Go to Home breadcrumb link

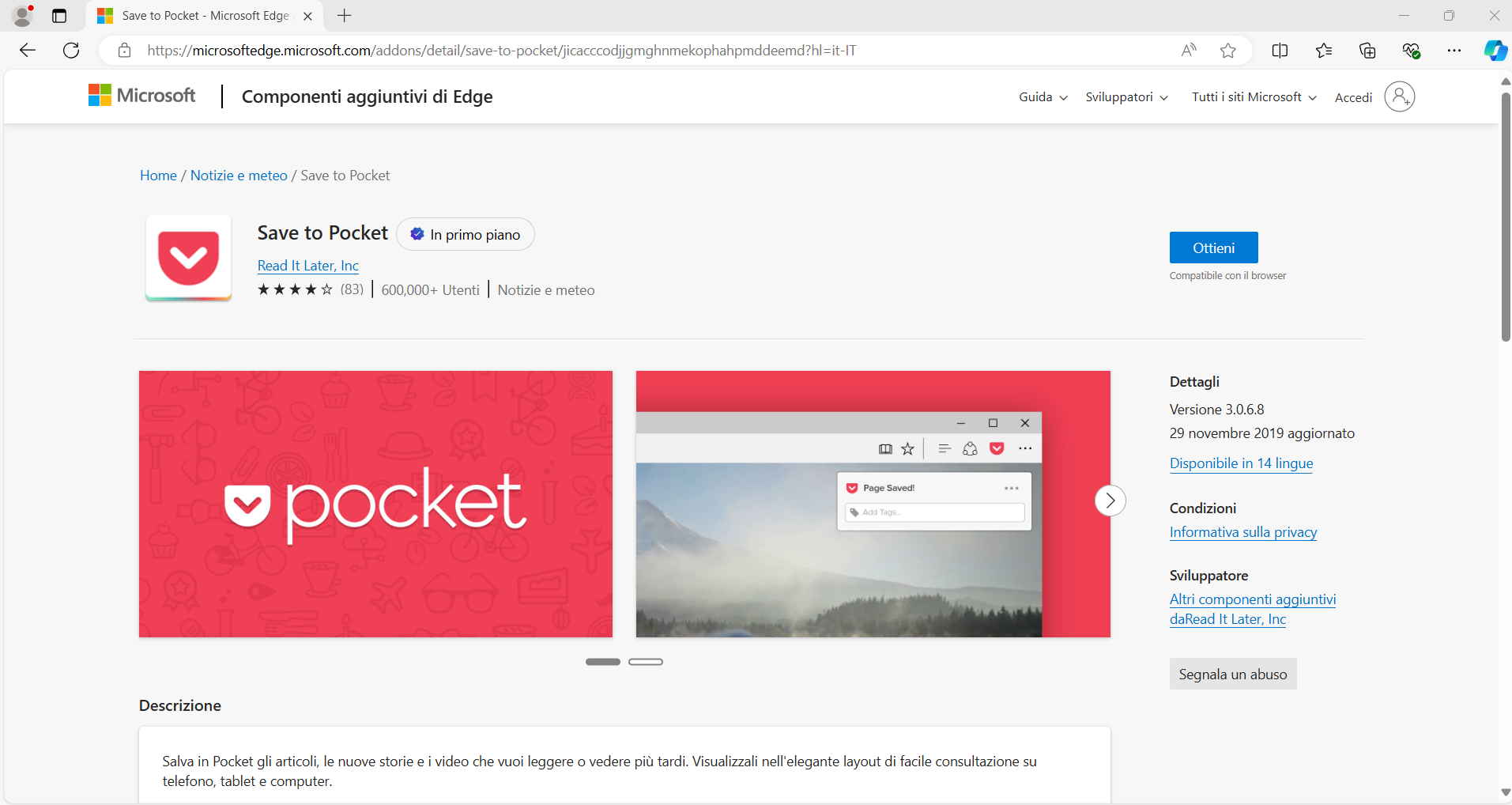[x=158, y=176]
